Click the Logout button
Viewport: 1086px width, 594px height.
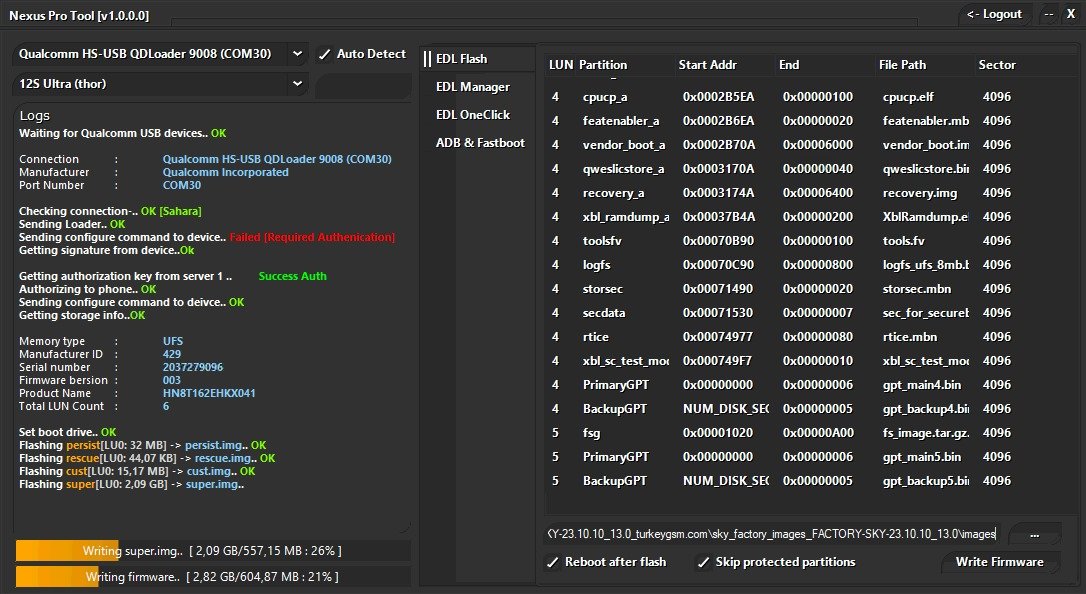pos(995,14)
